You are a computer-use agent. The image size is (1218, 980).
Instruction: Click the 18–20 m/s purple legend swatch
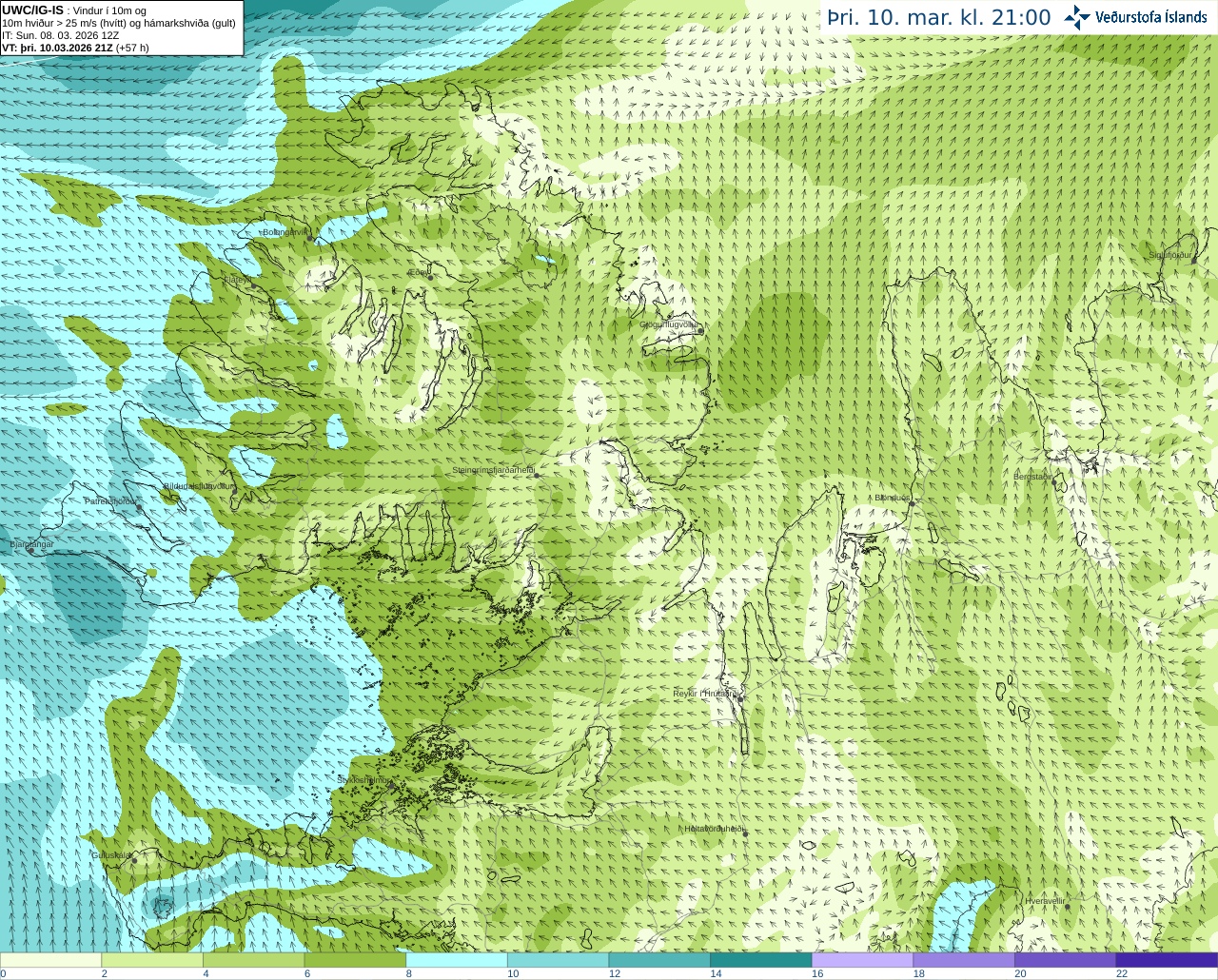click(x=964, y=960)
